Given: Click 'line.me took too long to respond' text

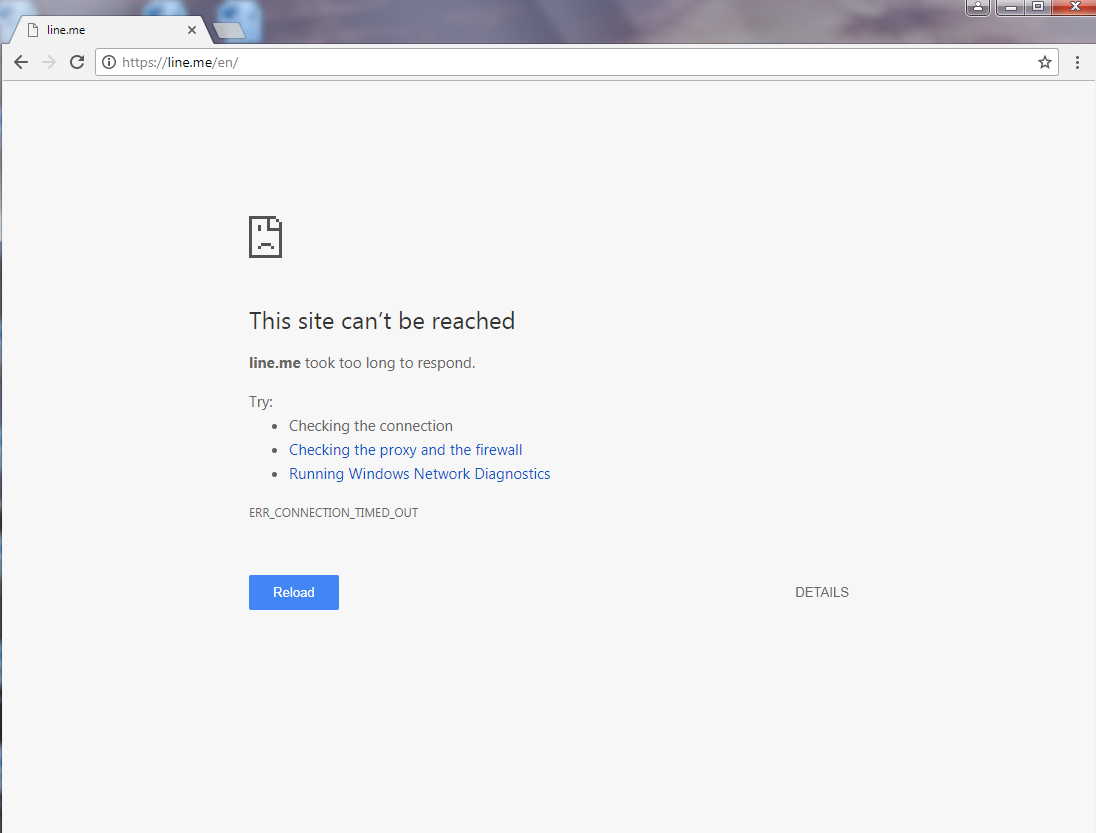Looking at the screenshot, I should (x=362, y=363).
